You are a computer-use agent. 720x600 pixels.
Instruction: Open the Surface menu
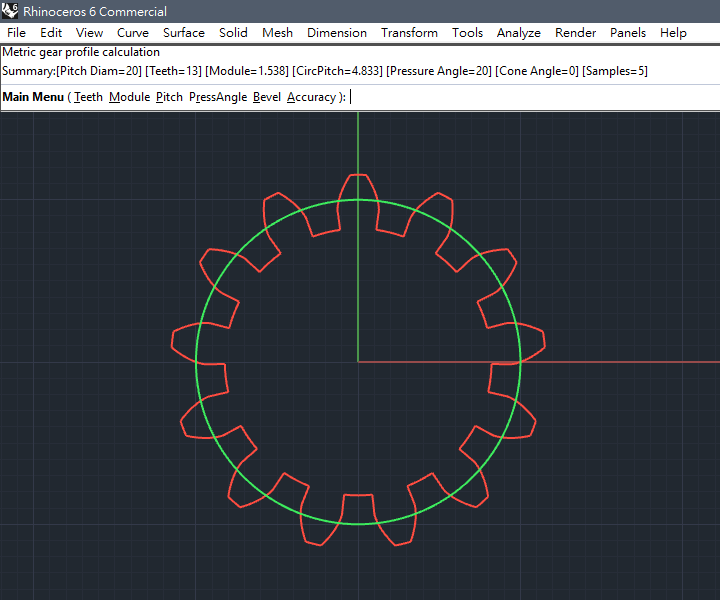[x=184, y=33]
